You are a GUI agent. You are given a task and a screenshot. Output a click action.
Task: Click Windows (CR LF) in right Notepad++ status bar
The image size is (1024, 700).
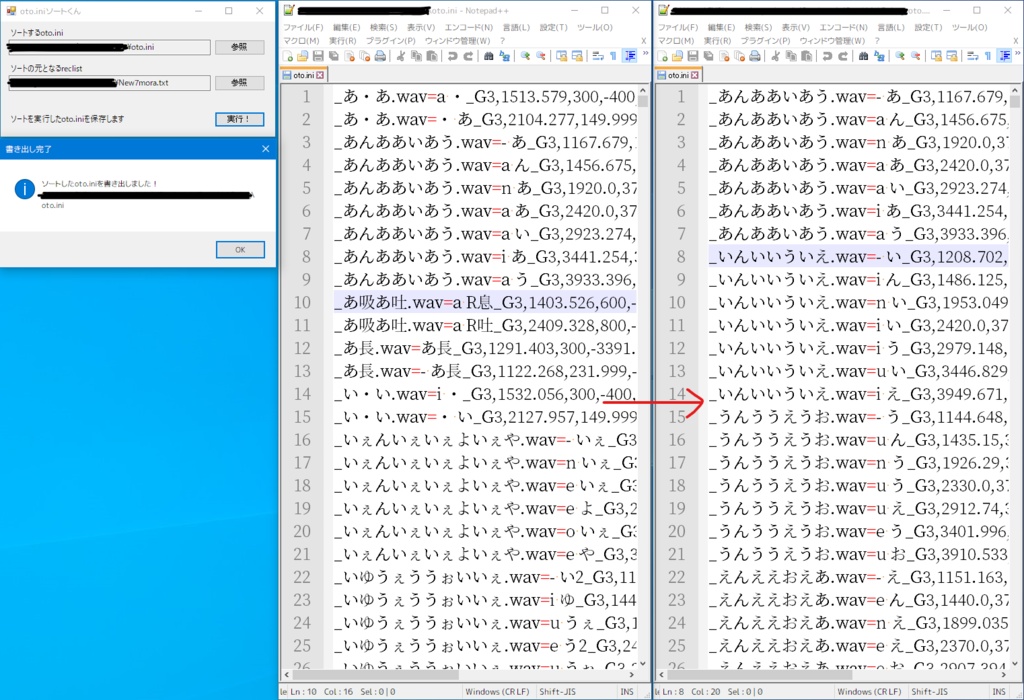click(869, 692)
